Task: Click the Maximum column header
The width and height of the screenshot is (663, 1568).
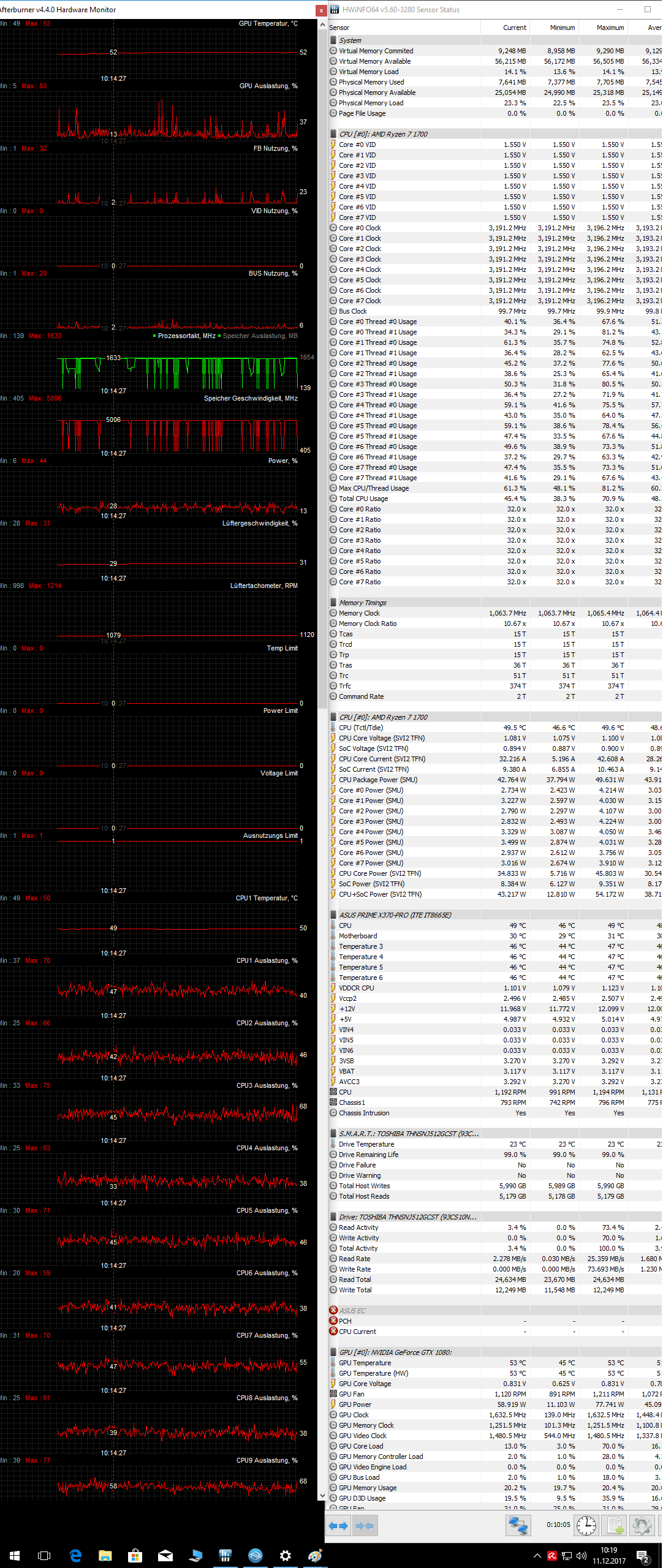Action: coord(604,28)
